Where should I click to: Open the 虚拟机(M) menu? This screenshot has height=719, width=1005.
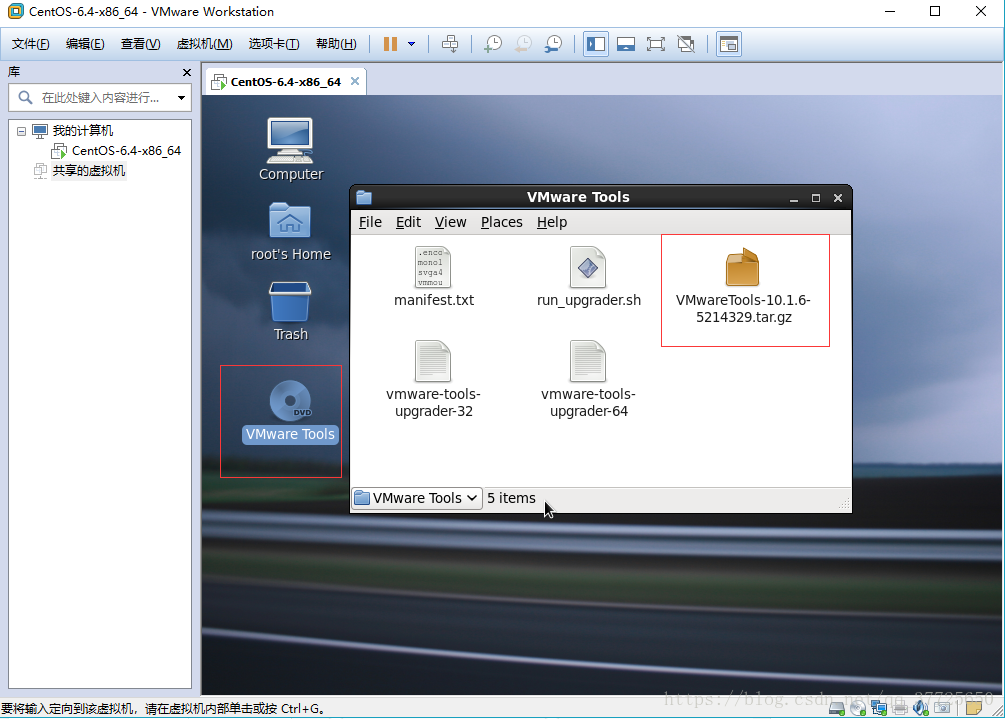click(204, 44)
